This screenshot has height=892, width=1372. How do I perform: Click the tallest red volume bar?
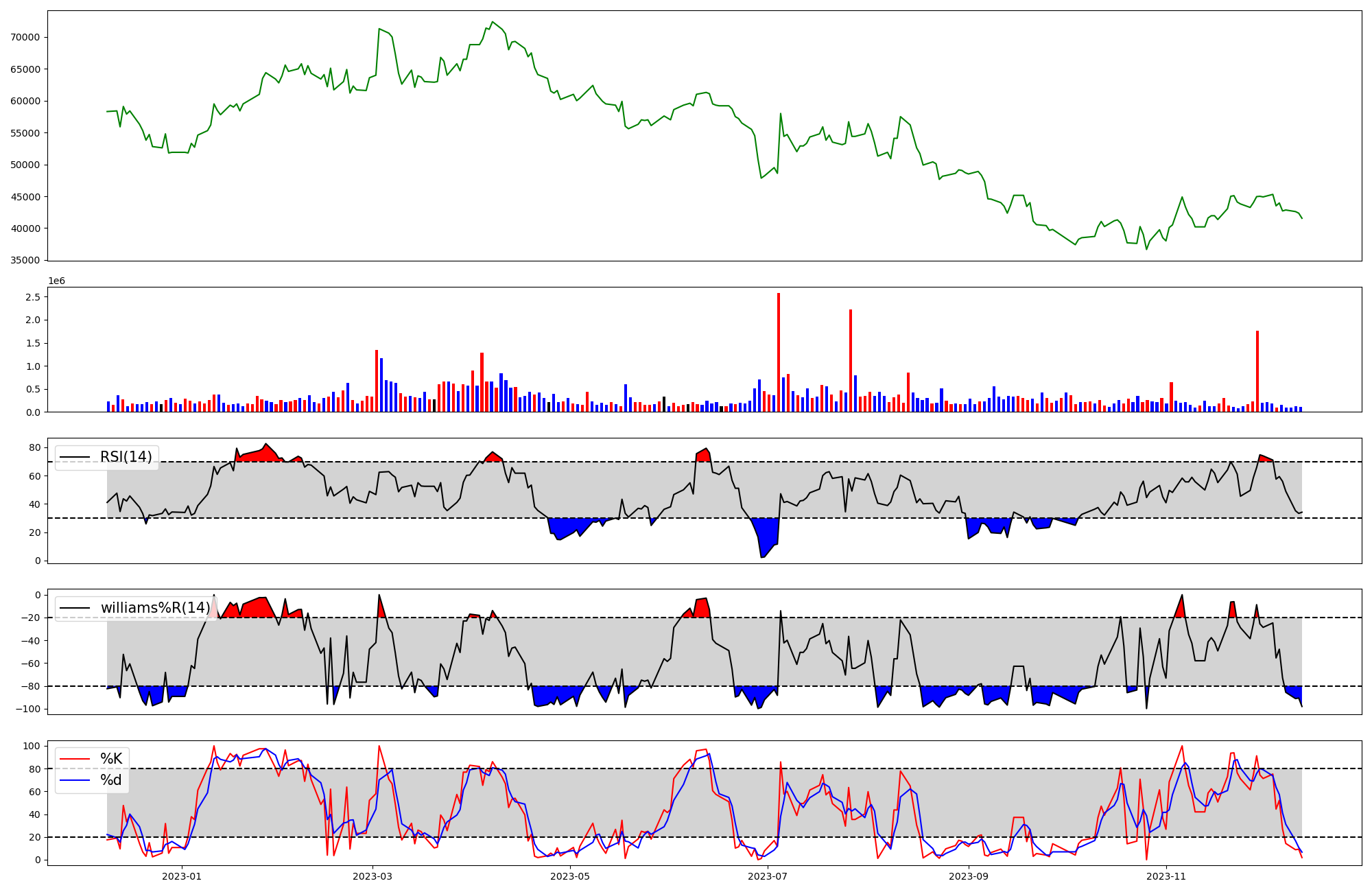(x=779, y=352)
